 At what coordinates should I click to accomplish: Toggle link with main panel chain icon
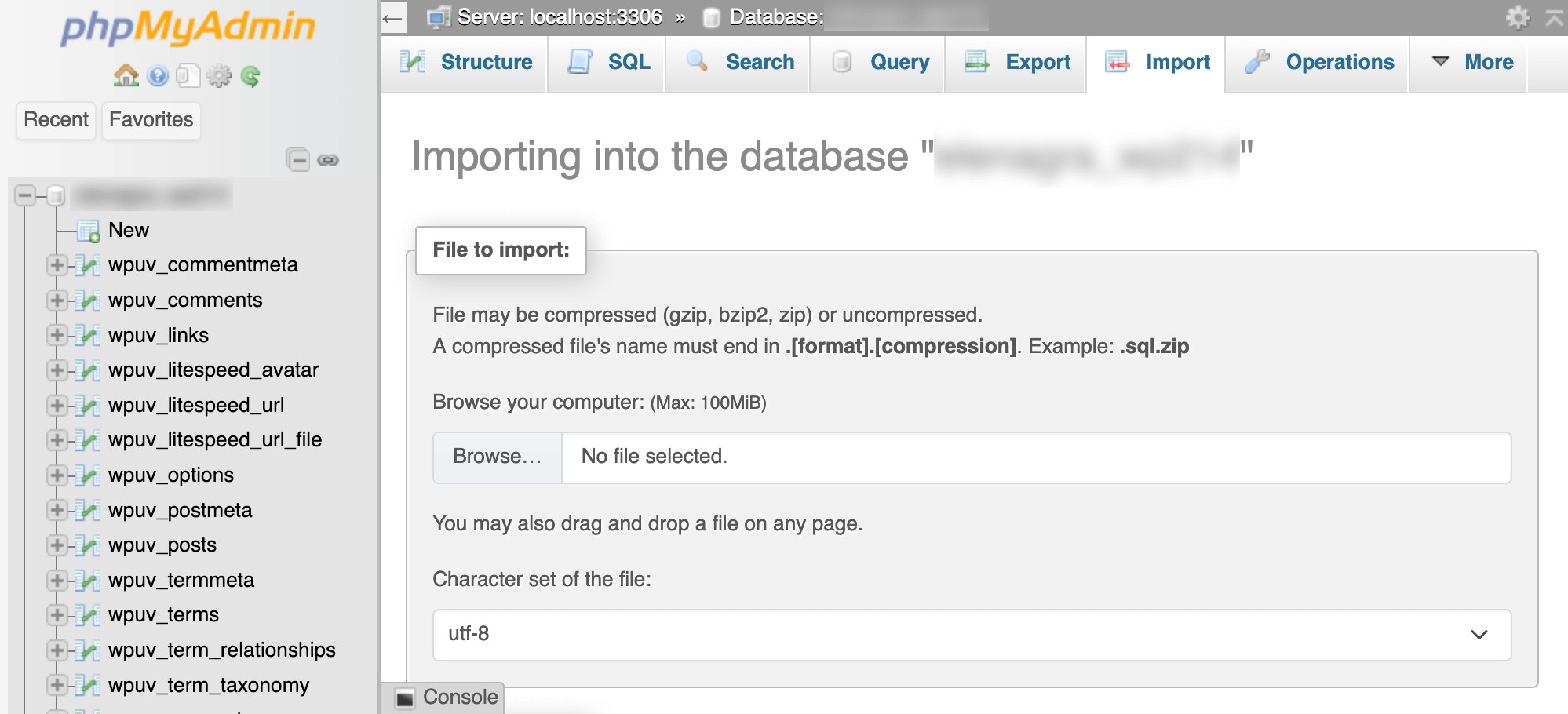click(328, 160)
